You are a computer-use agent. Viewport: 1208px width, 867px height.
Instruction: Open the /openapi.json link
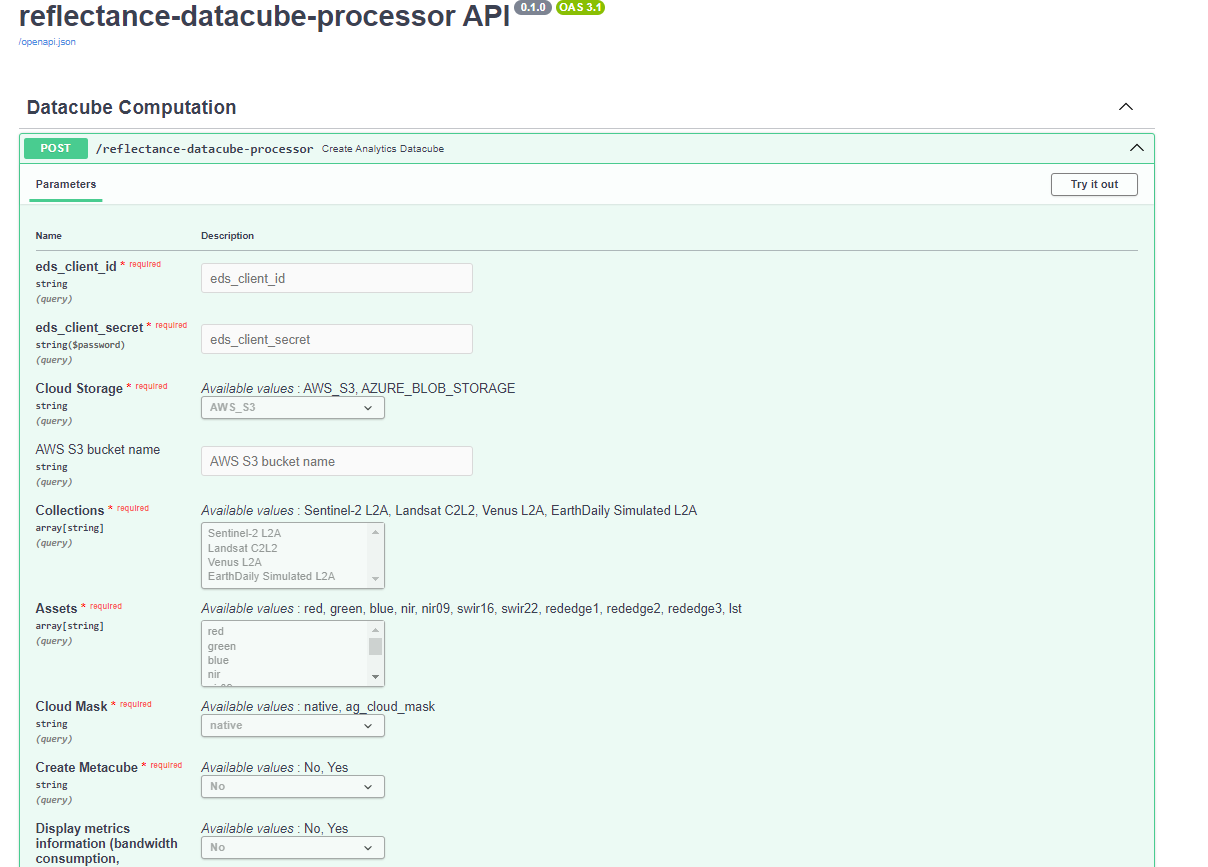click(x=45, y=42)
